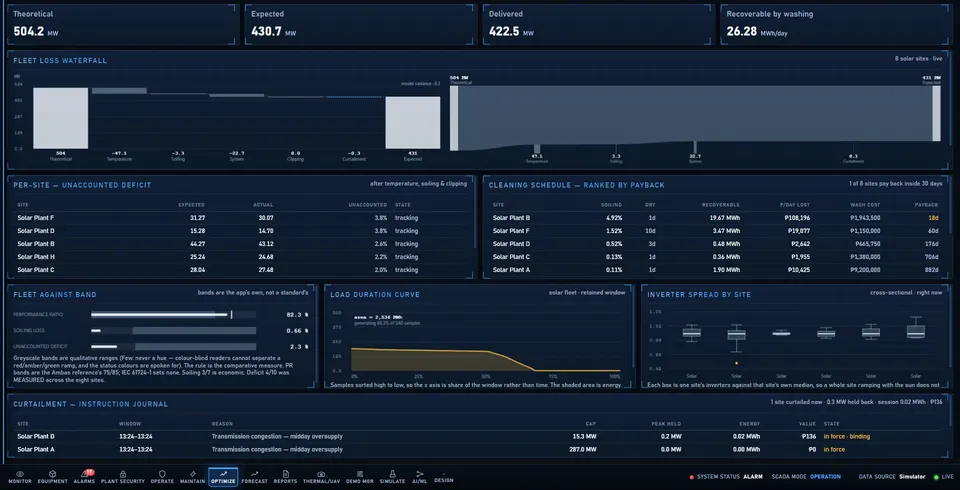Click the Wash Cost column header
Image resolution: width=960 pixels, height=490 pixels.
(865, 205)
